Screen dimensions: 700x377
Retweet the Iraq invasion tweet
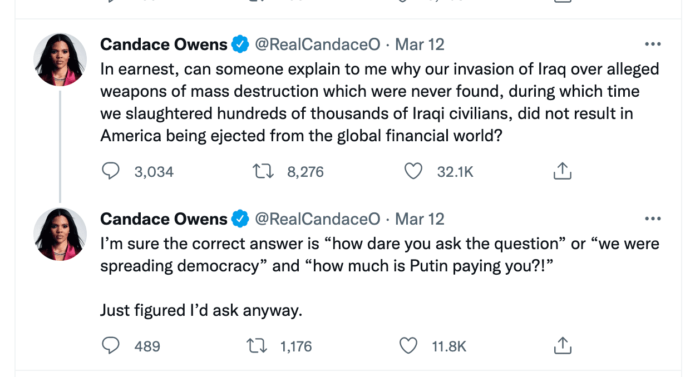pyautogui.click(x=263, y=171)
